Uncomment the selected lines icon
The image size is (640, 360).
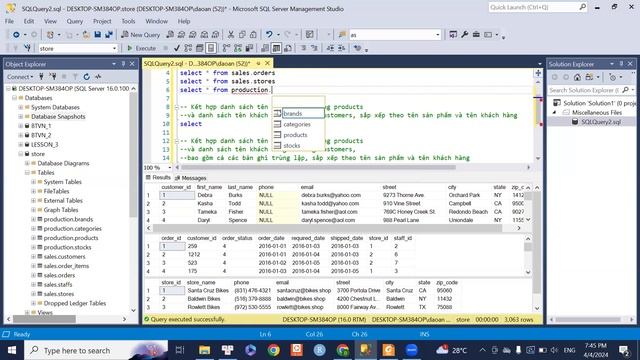point(314,48)
